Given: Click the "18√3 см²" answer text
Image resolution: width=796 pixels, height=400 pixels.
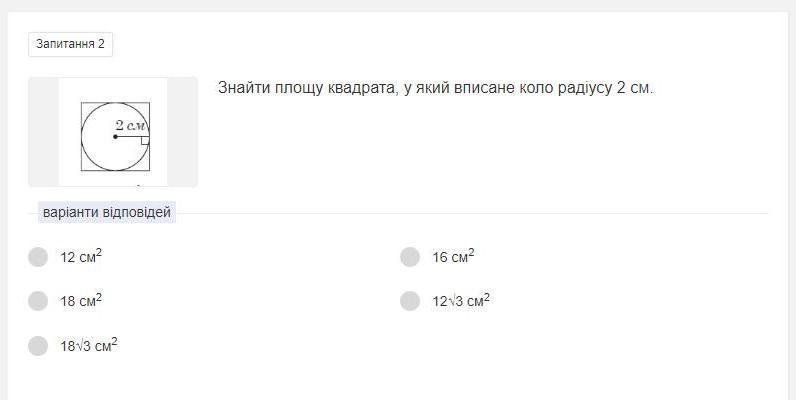Looking at the screenshot, I should click(x=89, y=346).
